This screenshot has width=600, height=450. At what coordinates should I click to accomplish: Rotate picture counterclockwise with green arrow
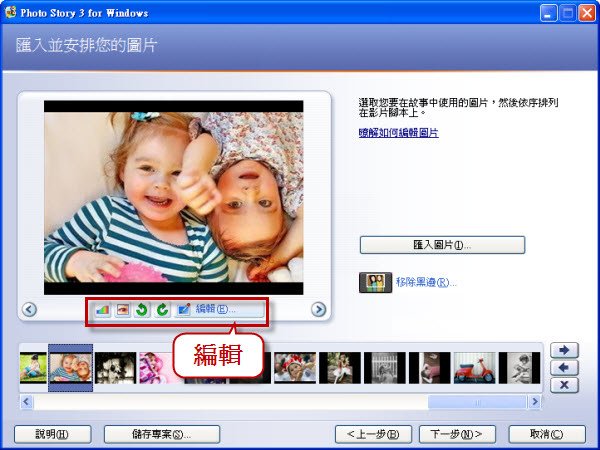[x=142, y=310]
